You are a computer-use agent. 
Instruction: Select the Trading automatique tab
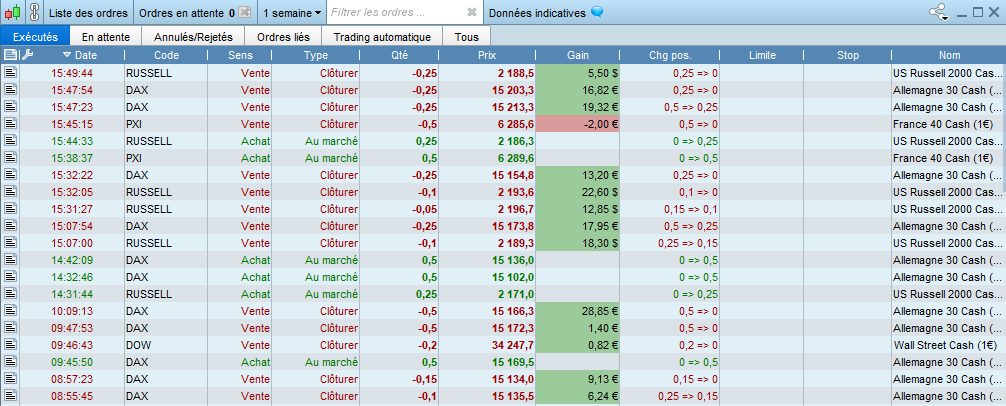382,37
